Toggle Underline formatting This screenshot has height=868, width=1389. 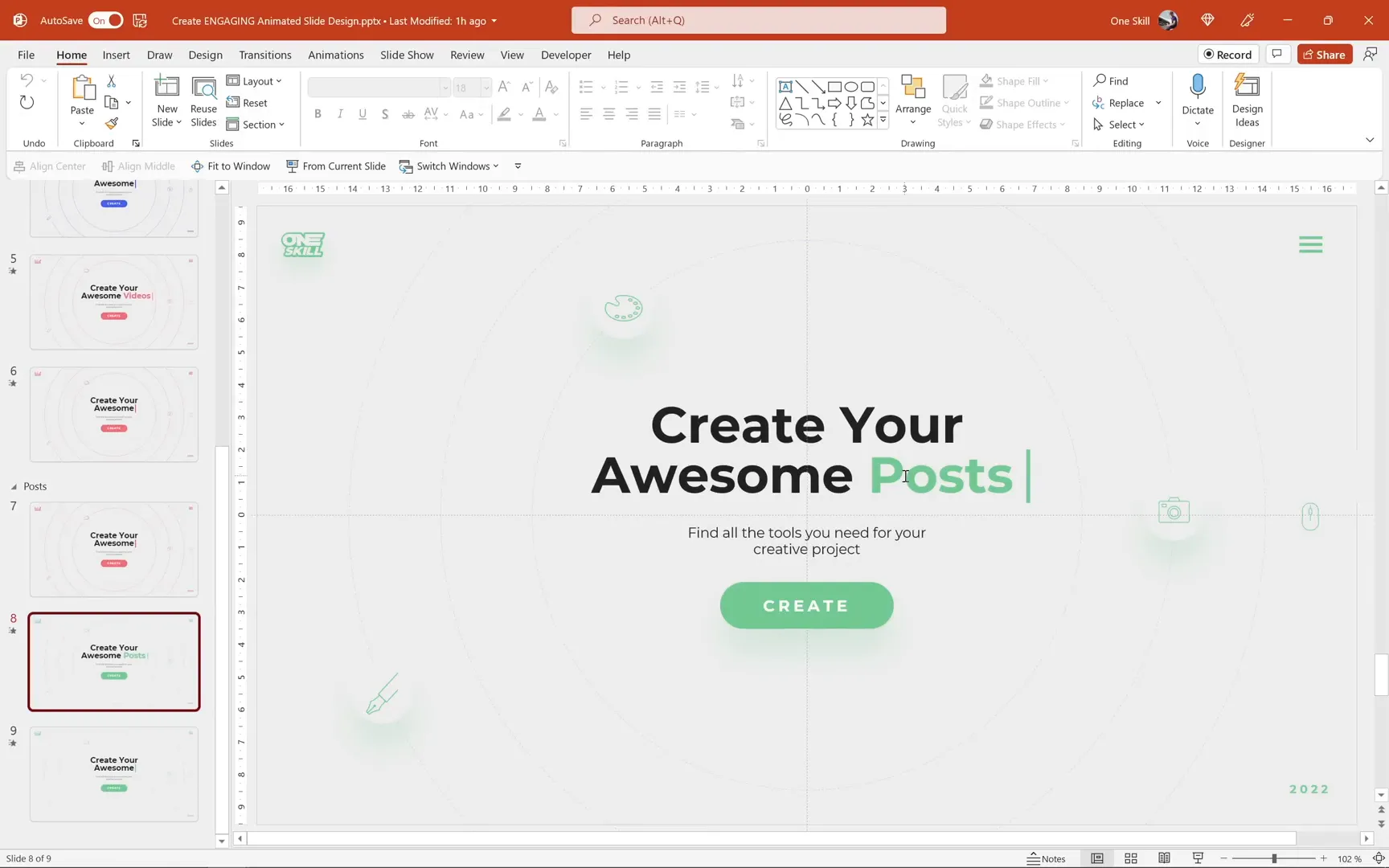pyautogui.click(x=363, y=114)
